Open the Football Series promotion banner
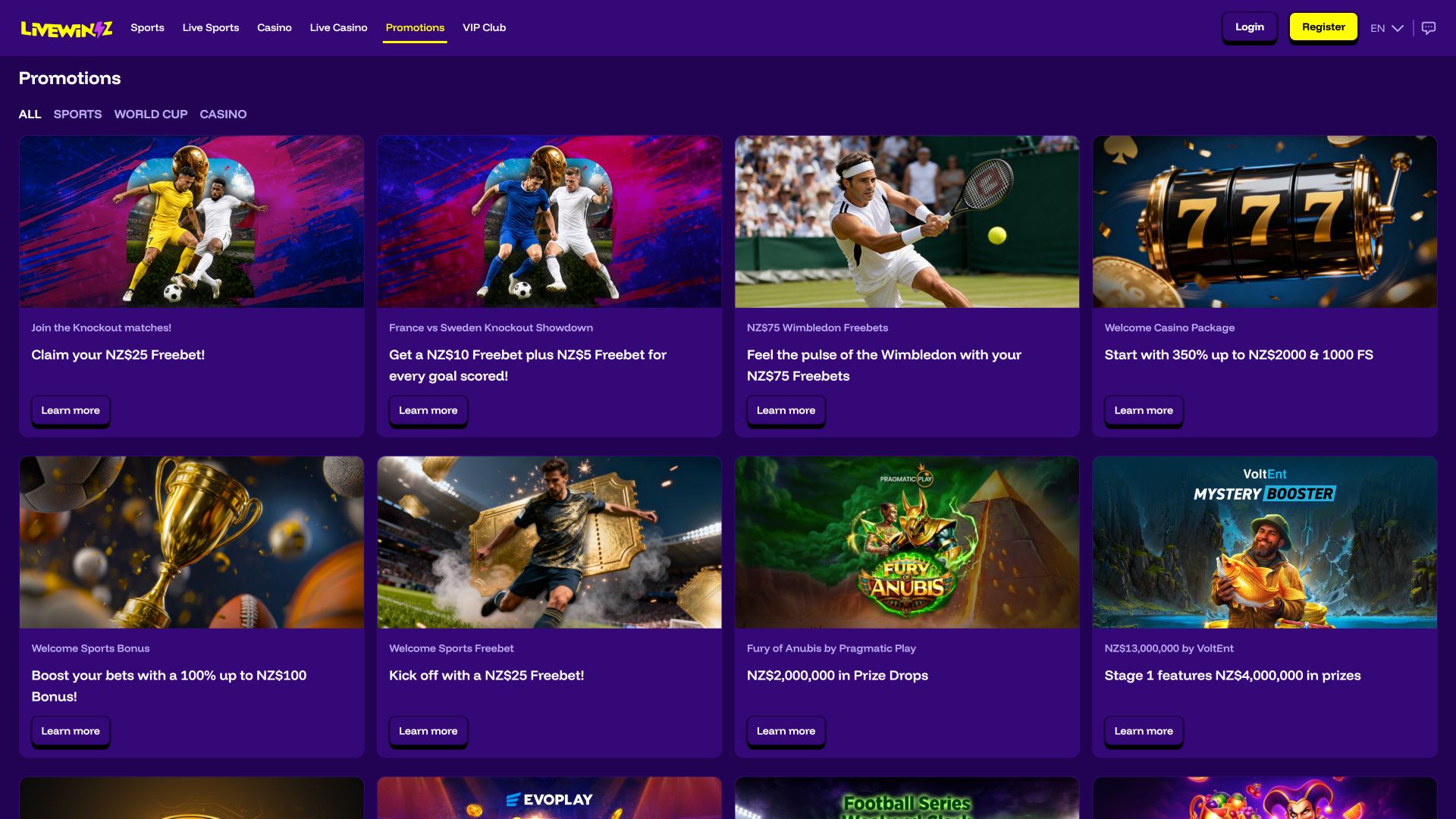The height and width of the screenshot is (819, 1456). coord(907,798)
